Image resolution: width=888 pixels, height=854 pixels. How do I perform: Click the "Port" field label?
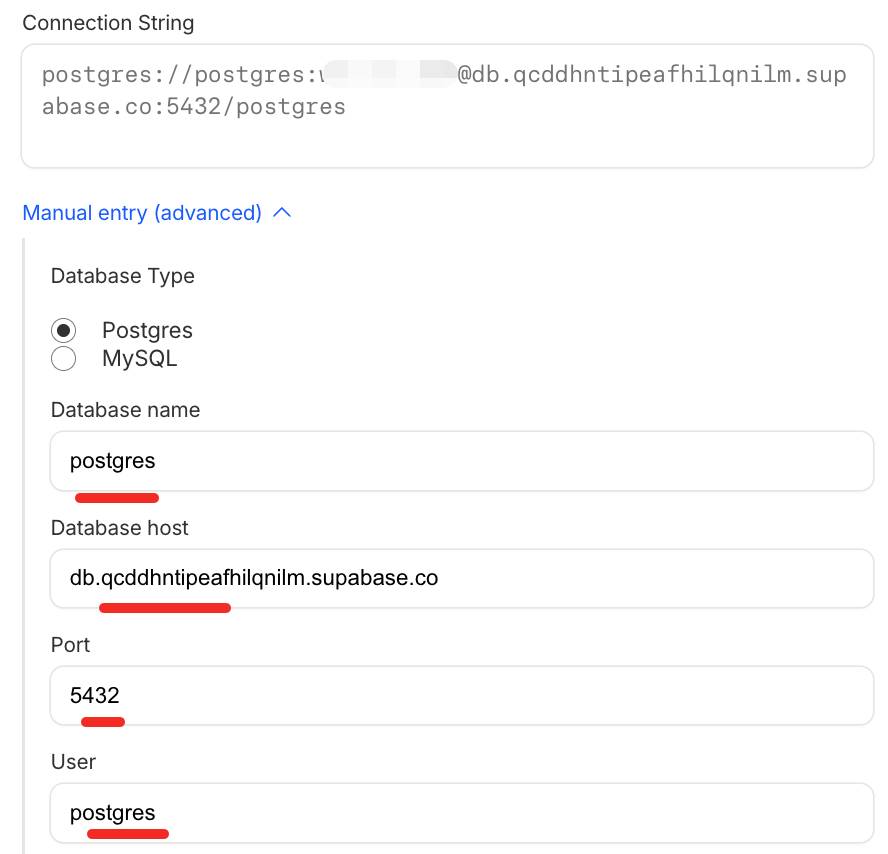[70, 645]
